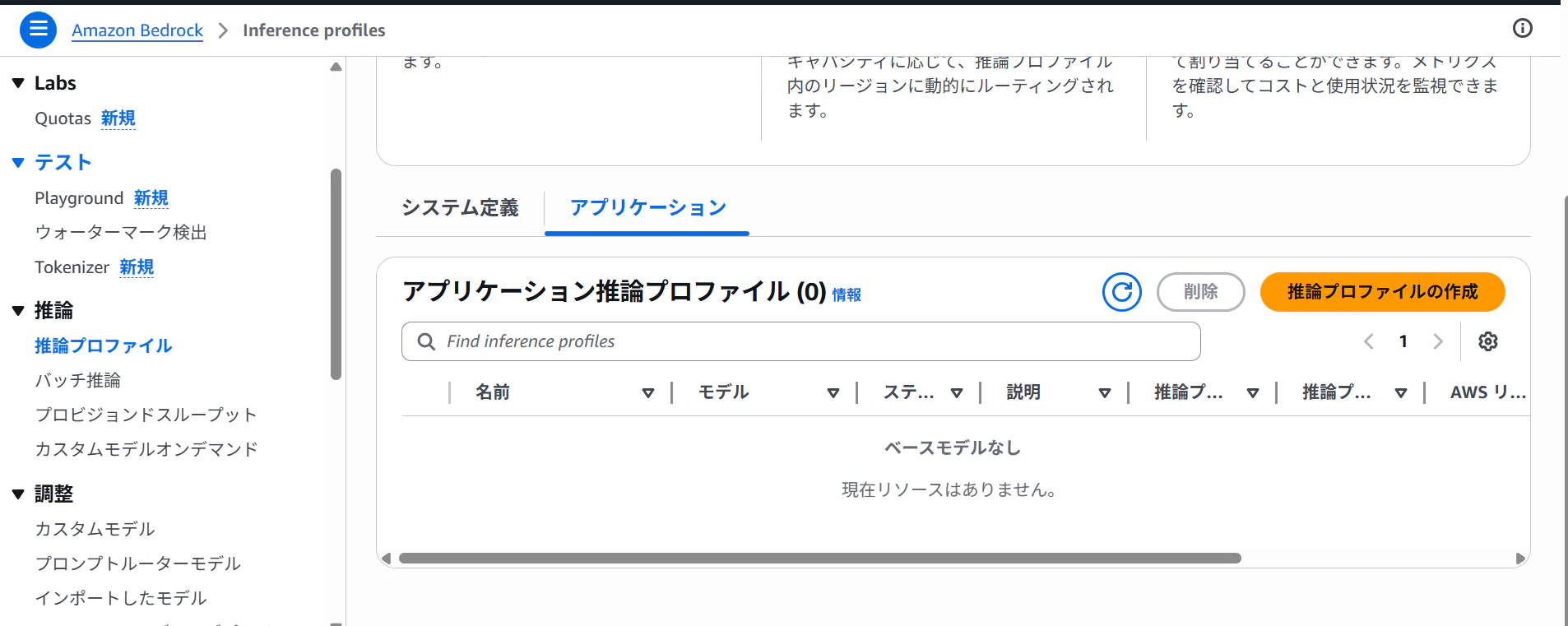
Task: Go to next page arrow
Action: (x=1438, y=341)
